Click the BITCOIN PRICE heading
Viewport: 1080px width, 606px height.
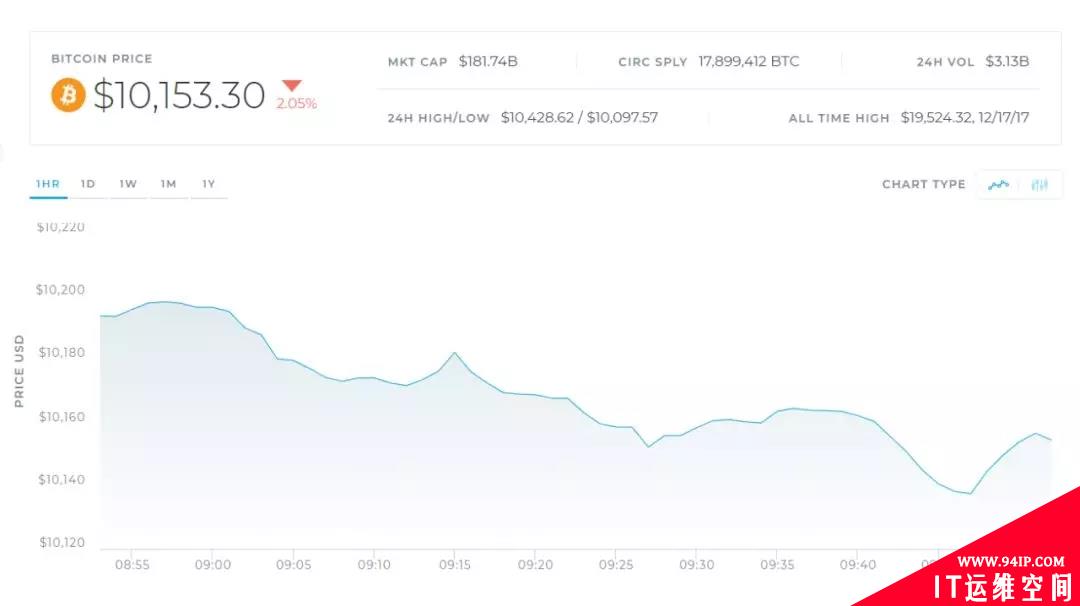tap(102, 59)
